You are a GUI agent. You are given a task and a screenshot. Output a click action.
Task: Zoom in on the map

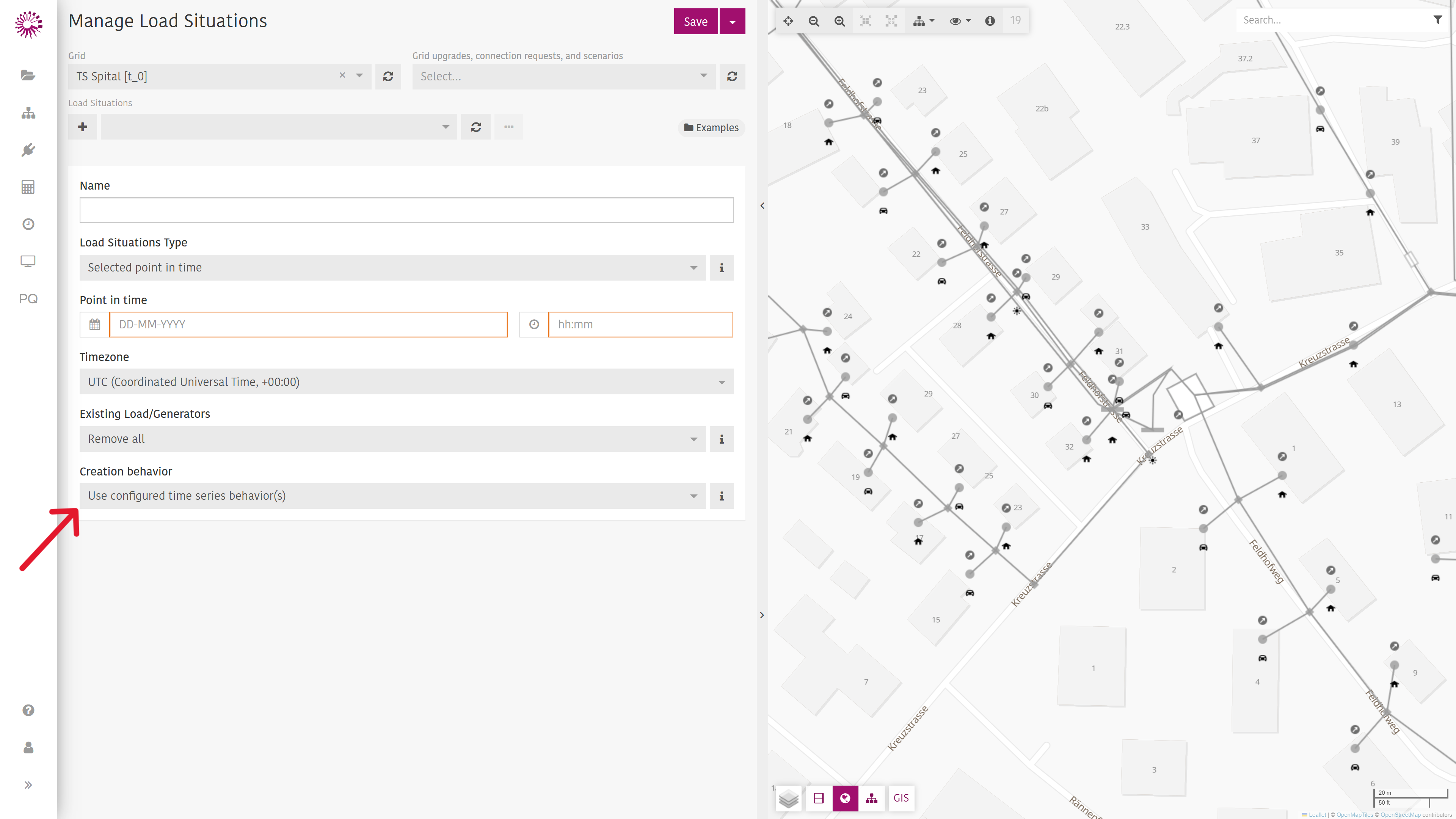tap(840, 21)
